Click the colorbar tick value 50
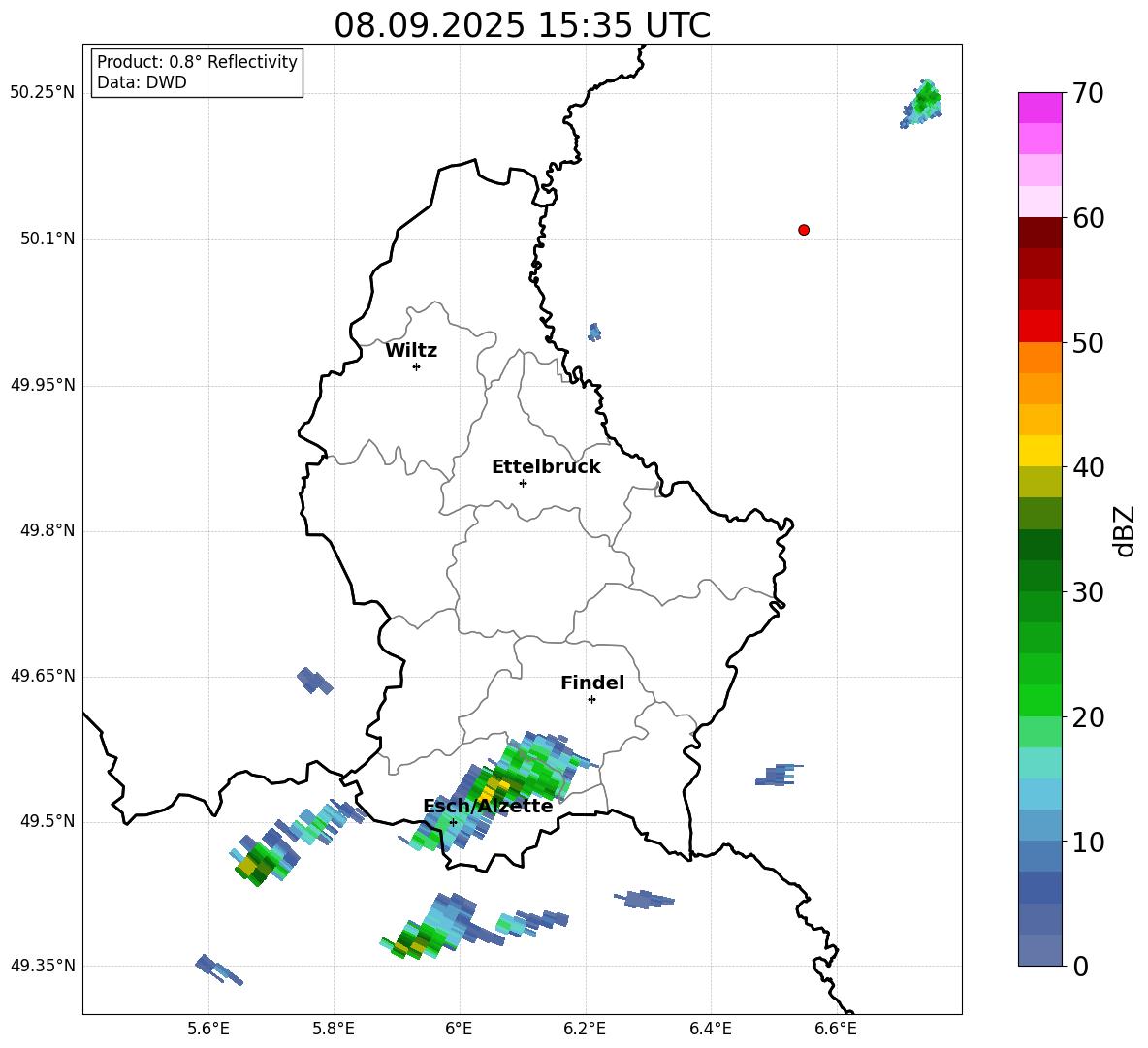 click(1088, 342)
